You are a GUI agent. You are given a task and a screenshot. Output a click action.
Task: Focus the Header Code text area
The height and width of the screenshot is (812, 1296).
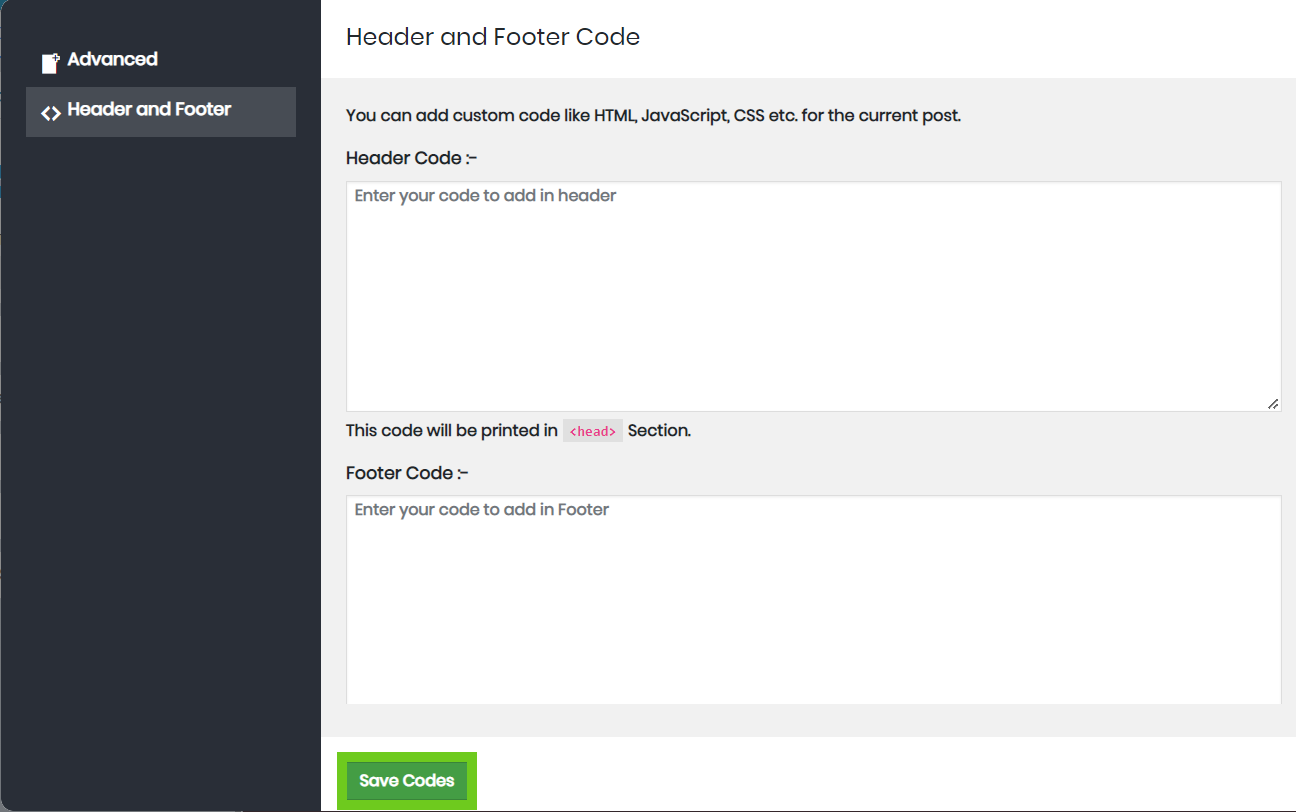[812, 300]
